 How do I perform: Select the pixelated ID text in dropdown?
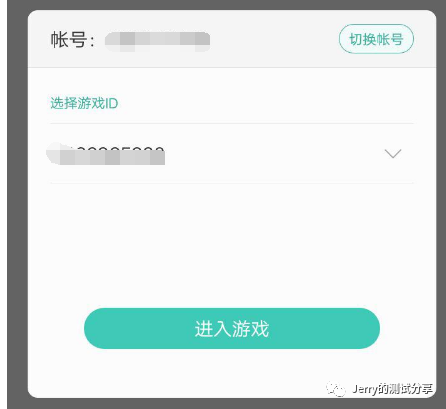[106, 154]
